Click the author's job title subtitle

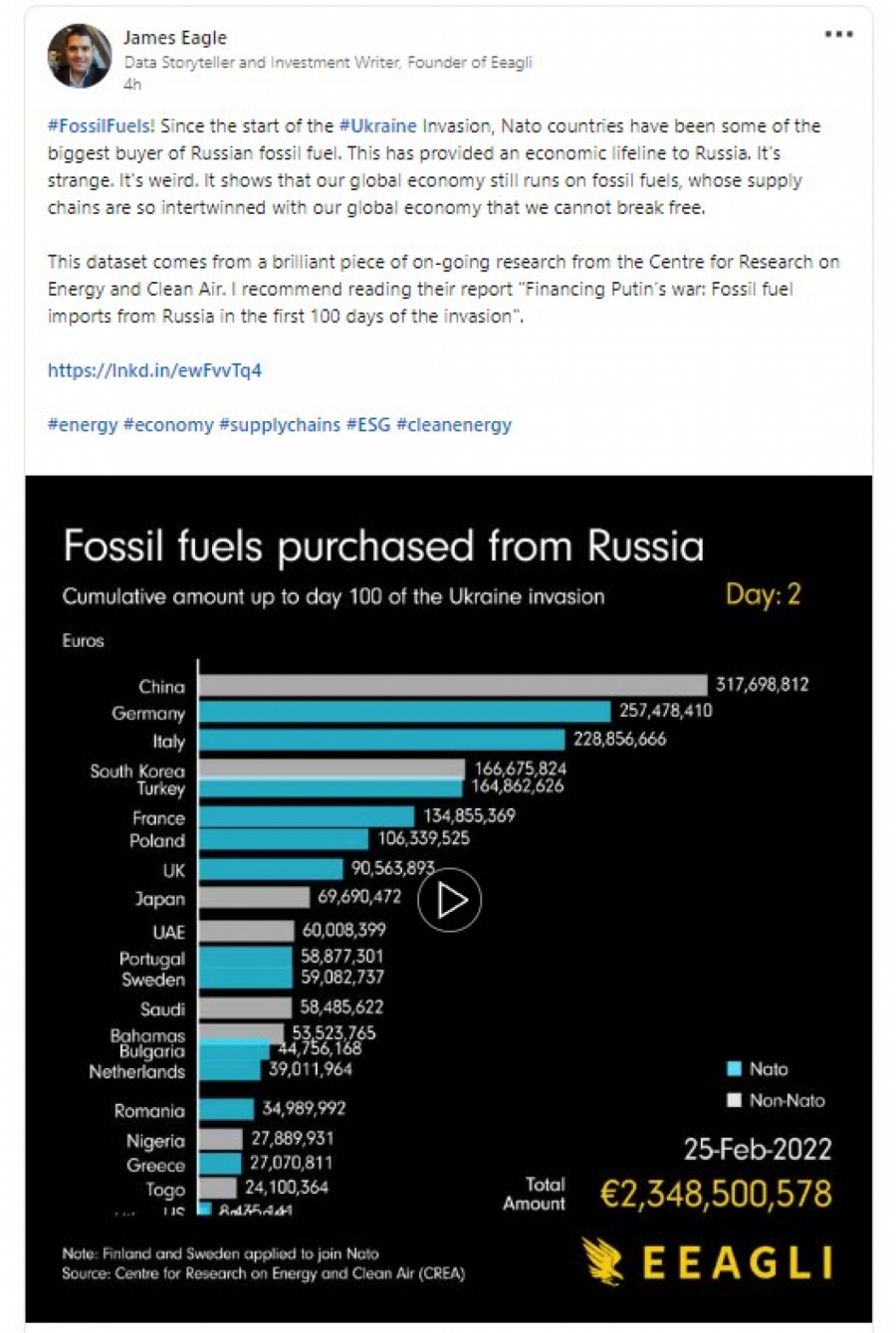(x=328, y=62)
